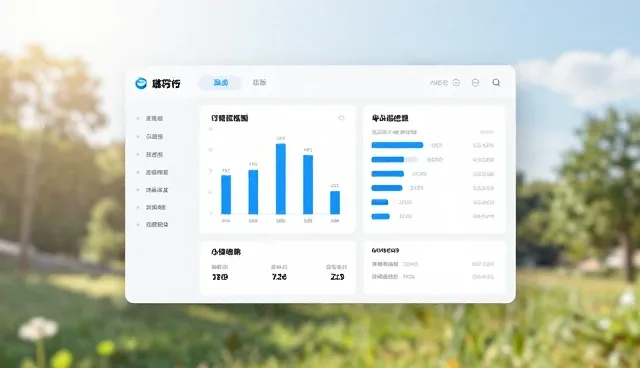Screen dimensions: 640x368
Task: Click the second row in the bottom-right card
Action: pos(433,277)
